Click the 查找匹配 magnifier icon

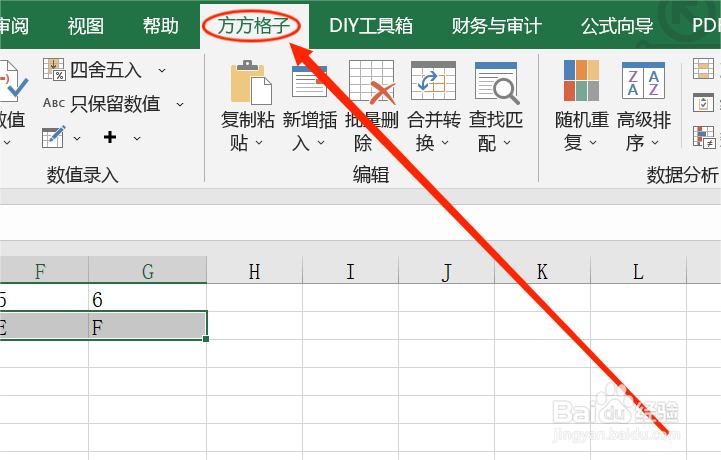pos(497,83)
